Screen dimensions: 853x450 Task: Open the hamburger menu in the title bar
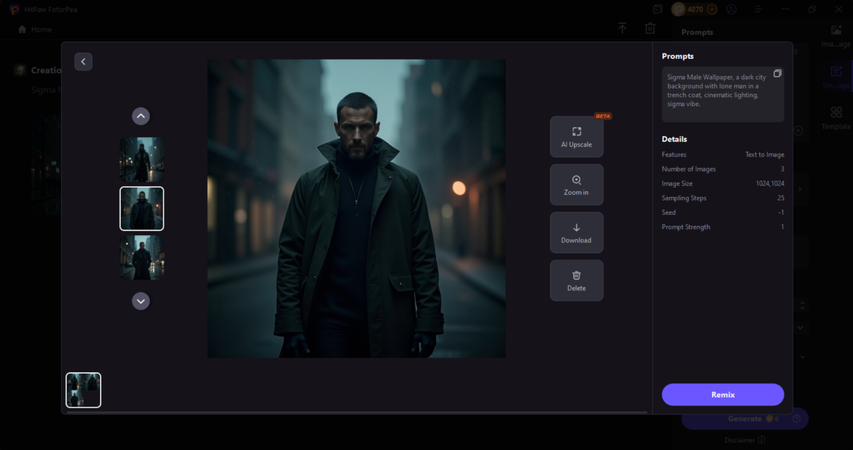[758, 9]
